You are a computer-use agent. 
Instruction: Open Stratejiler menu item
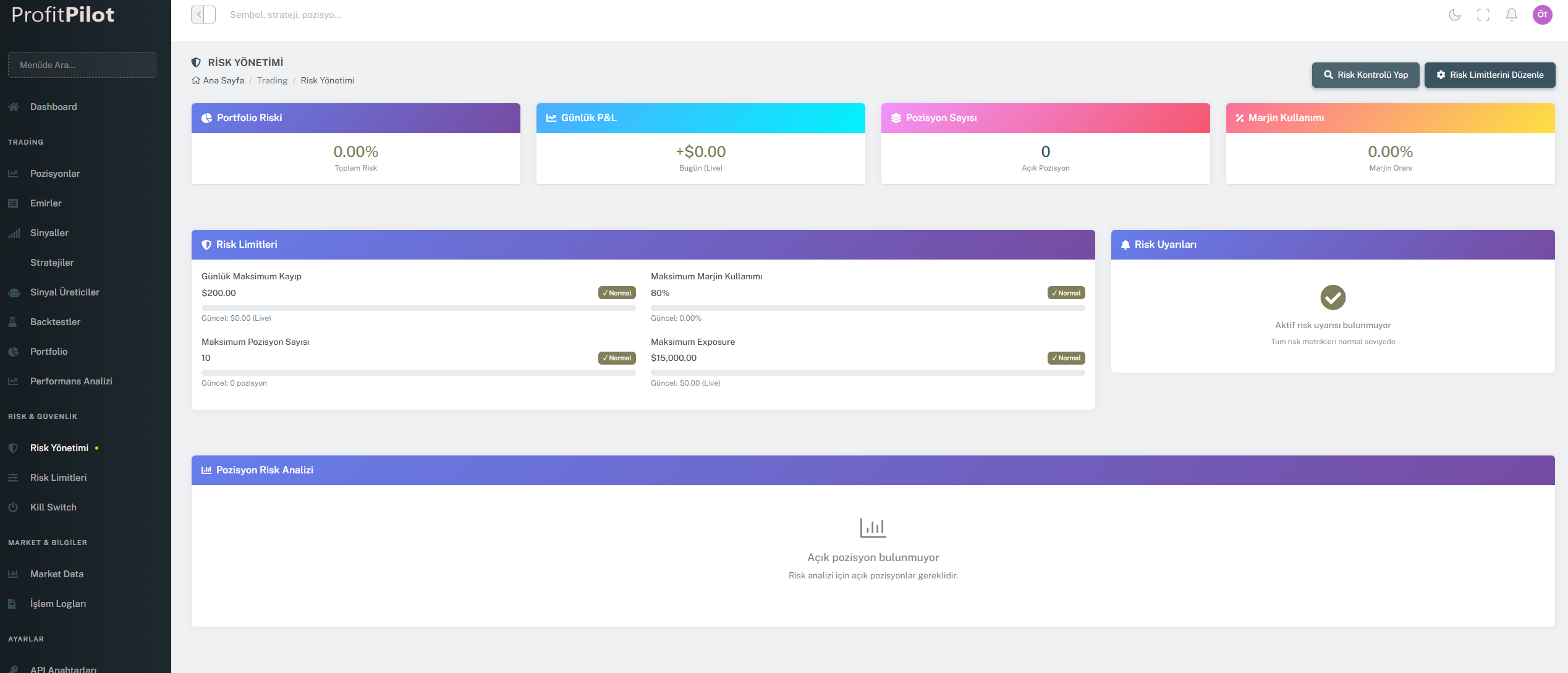[52, 263]
